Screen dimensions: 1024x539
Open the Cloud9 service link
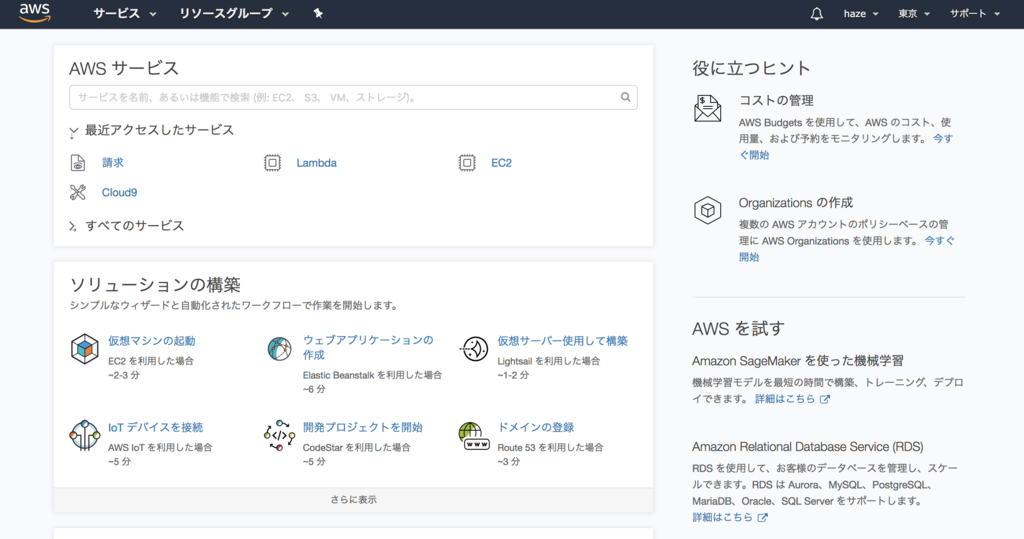point(120,192)
